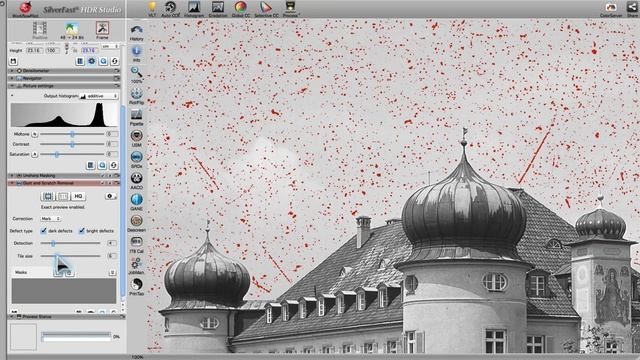This screenshot has width=640, height=360.
Task: Click the Detection value field
Action: point(112,243)
